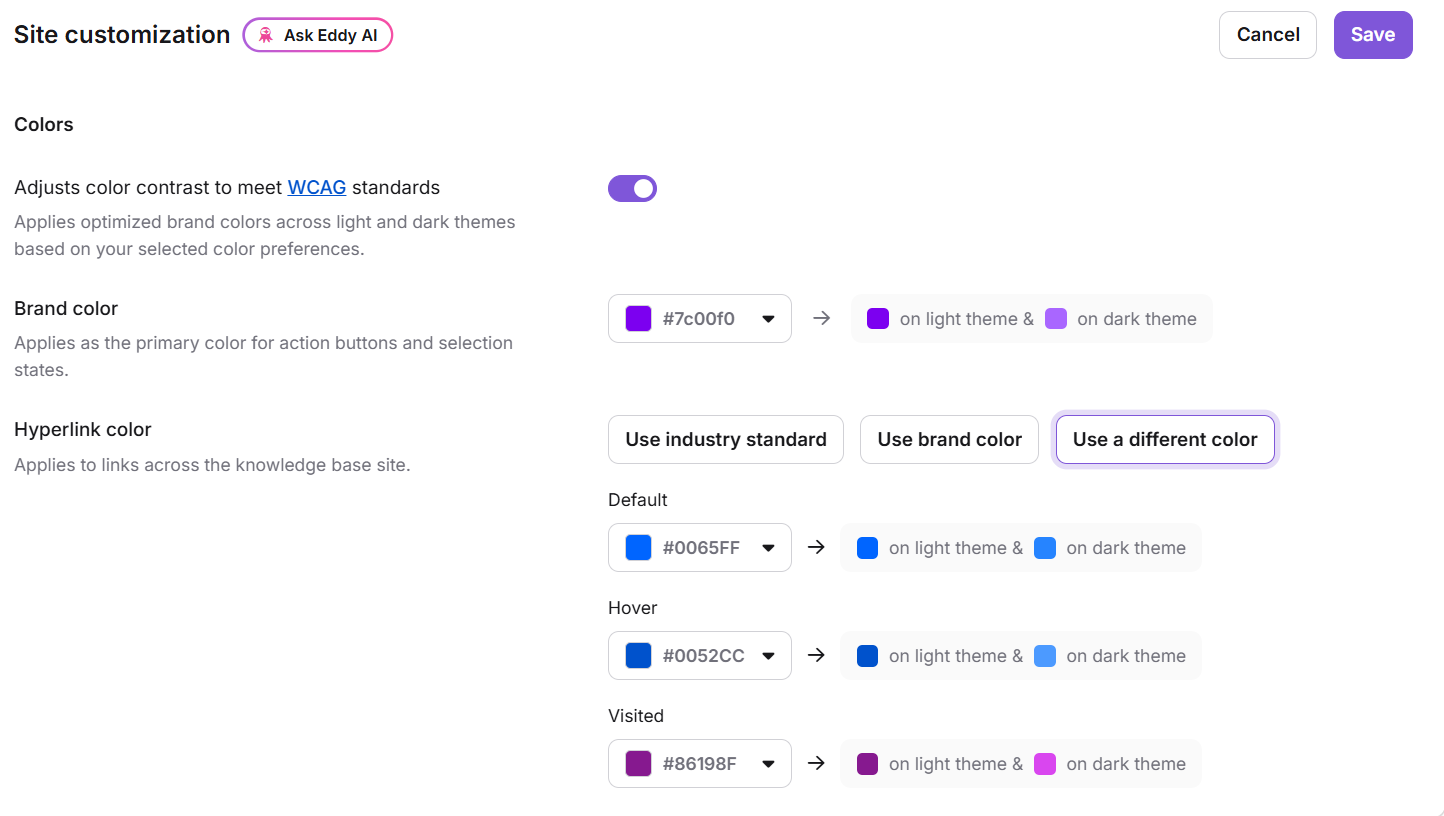Click the Brand color setting label

66,309
